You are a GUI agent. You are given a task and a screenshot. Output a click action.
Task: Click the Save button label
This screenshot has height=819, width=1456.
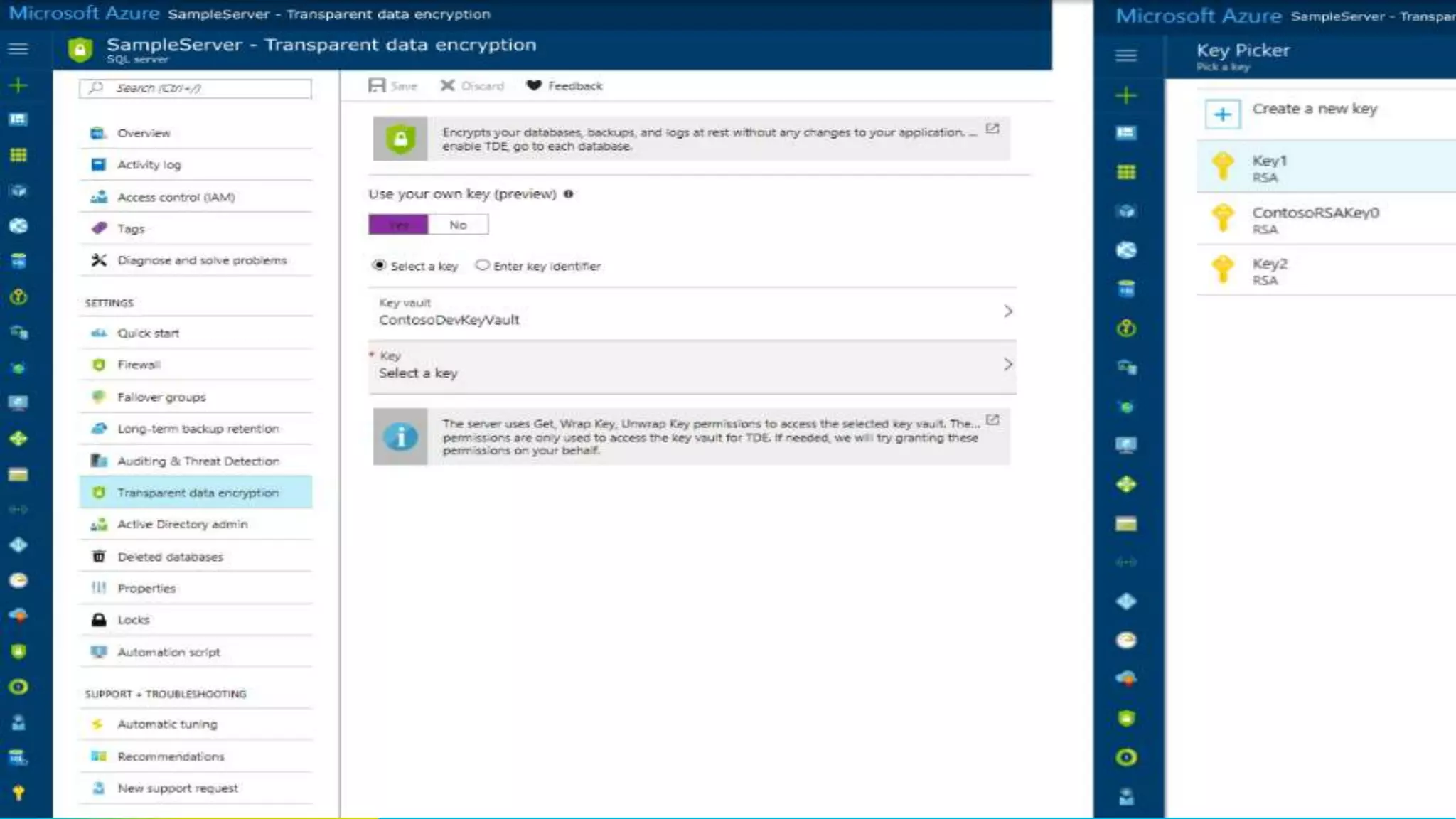(404, 86)
